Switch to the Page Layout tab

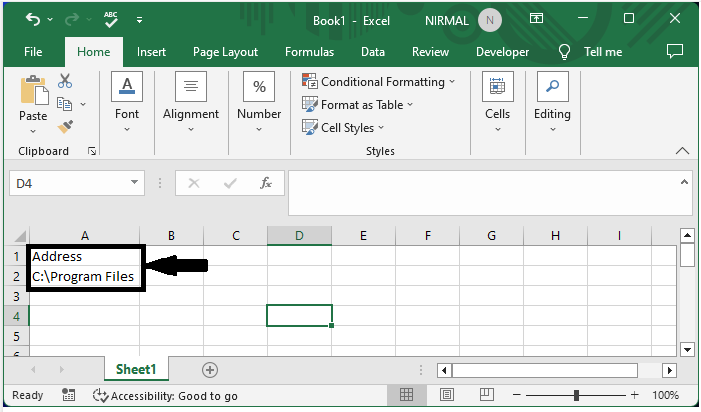pos(225,52)
